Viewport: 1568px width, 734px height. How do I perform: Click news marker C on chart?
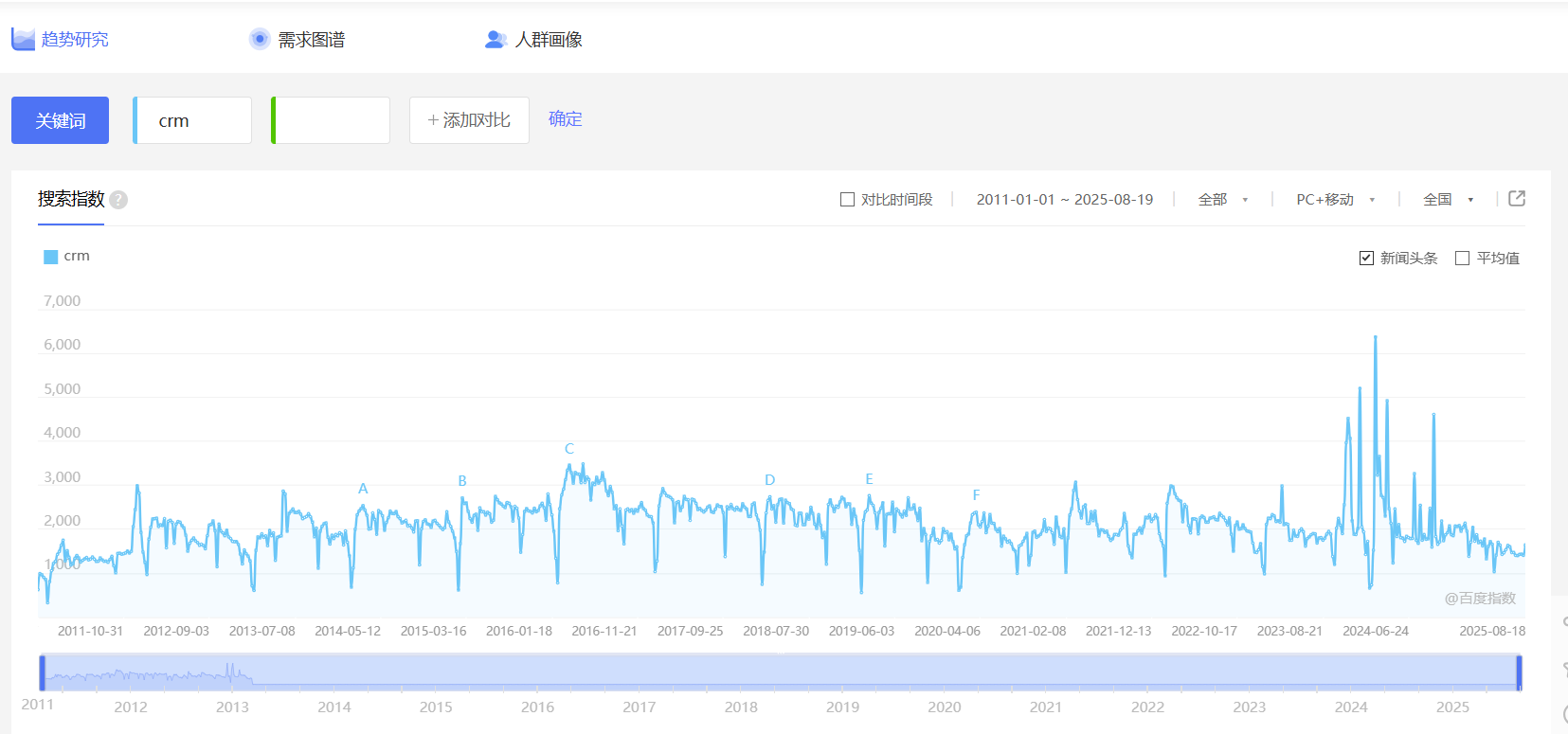click(569, 449)
